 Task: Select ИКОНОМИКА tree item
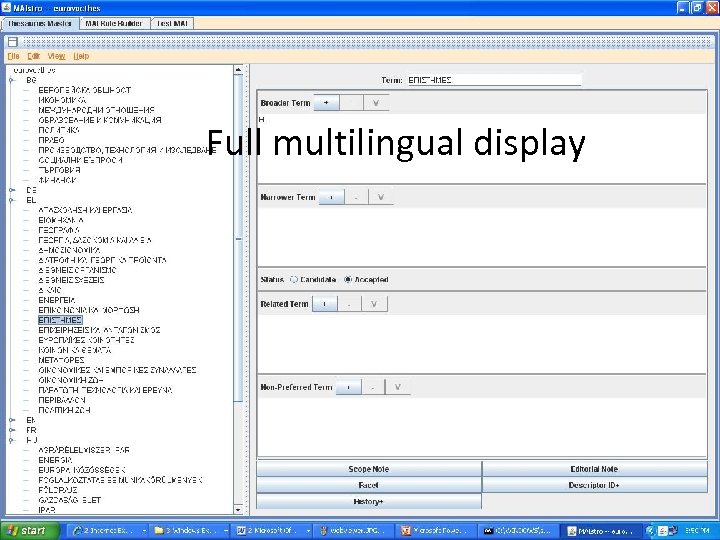(x=62, y=100)
